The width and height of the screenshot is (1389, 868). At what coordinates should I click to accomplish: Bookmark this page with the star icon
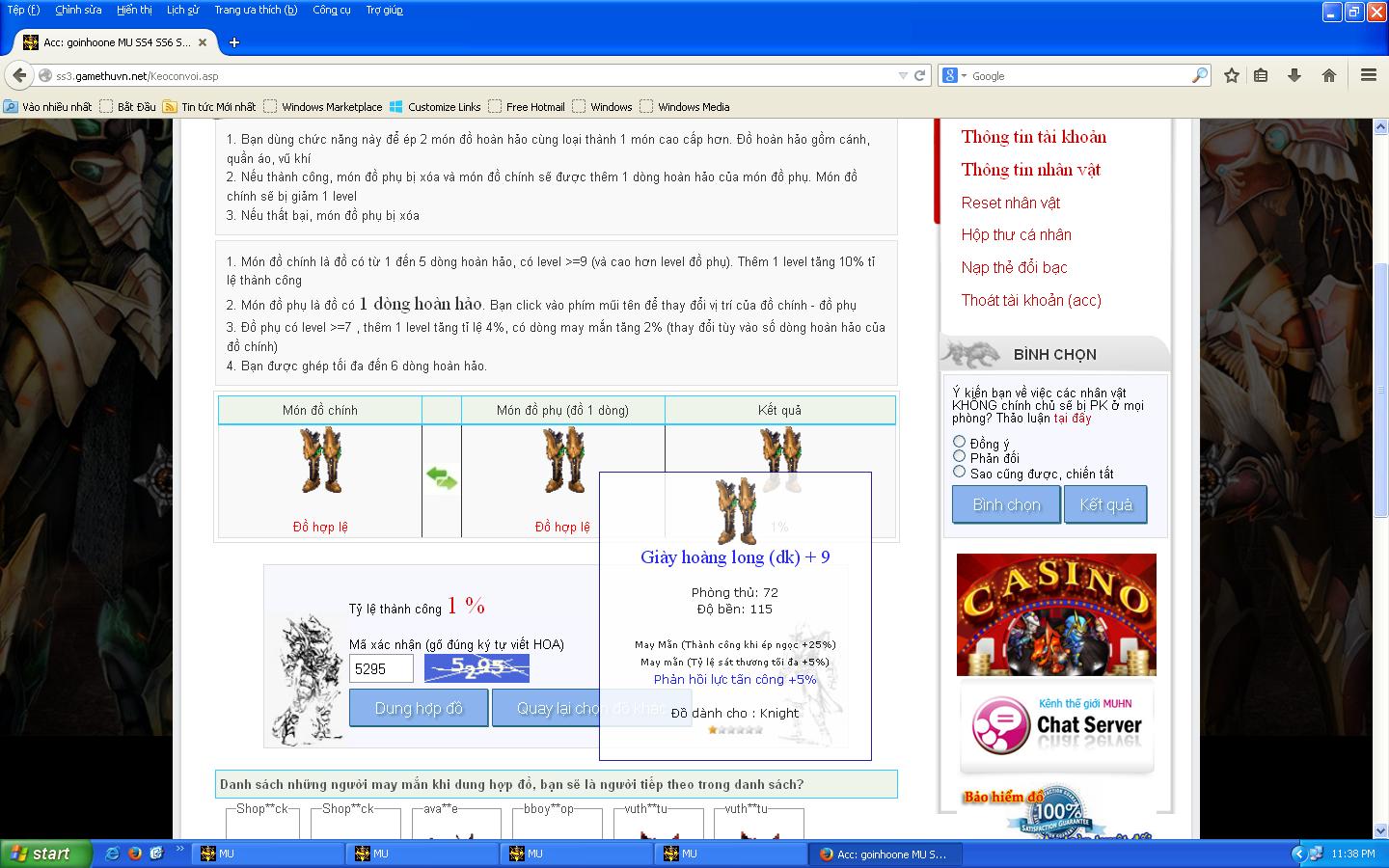(x=1232, y=75)
